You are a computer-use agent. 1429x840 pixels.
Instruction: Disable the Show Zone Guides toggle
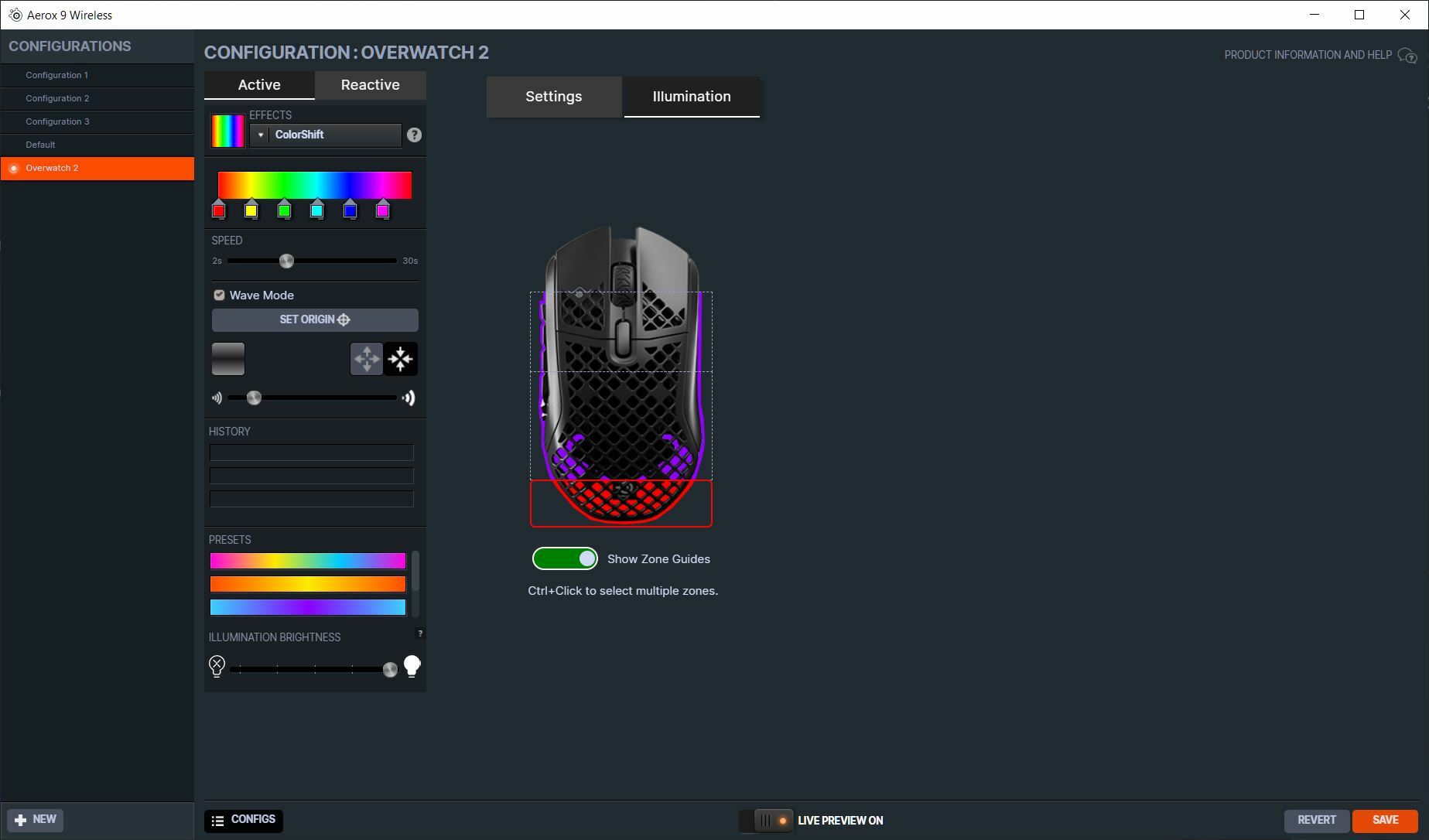[x=565, y=558]
